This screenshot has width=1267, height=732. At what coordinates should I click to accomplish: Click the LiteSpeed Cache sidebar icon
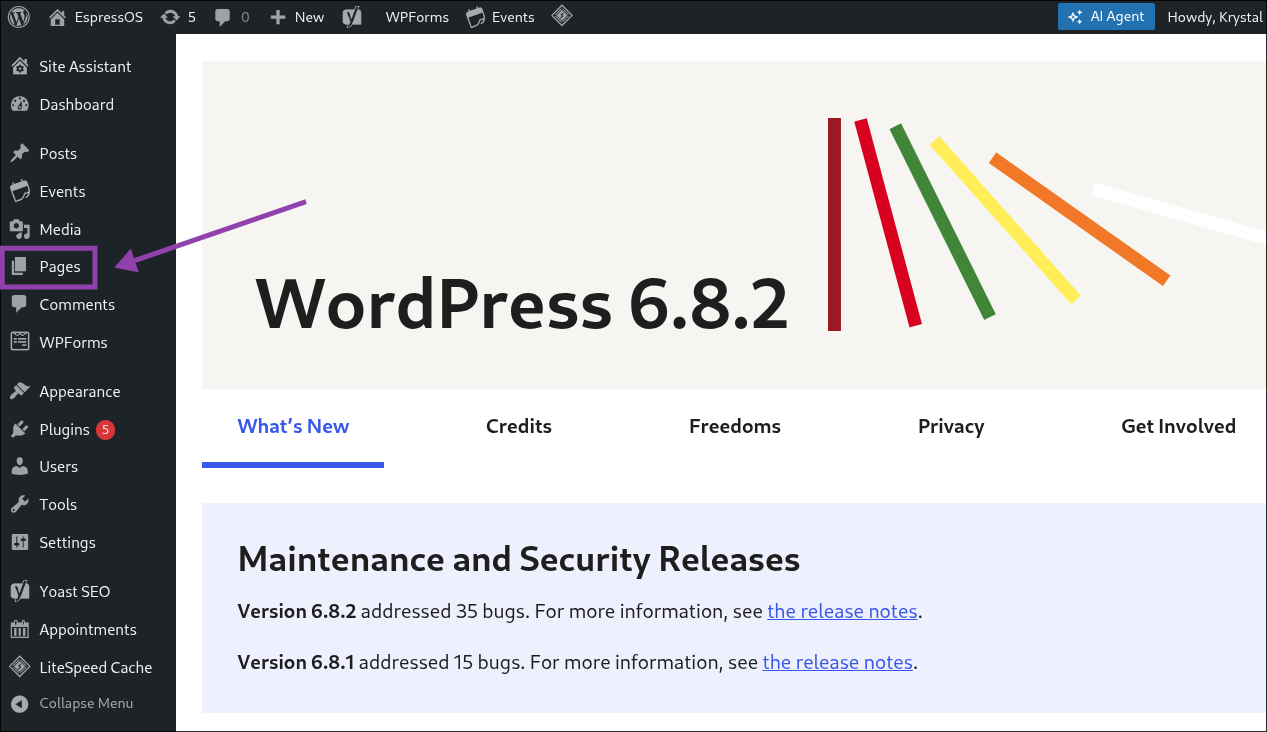(x=19, y=668)
